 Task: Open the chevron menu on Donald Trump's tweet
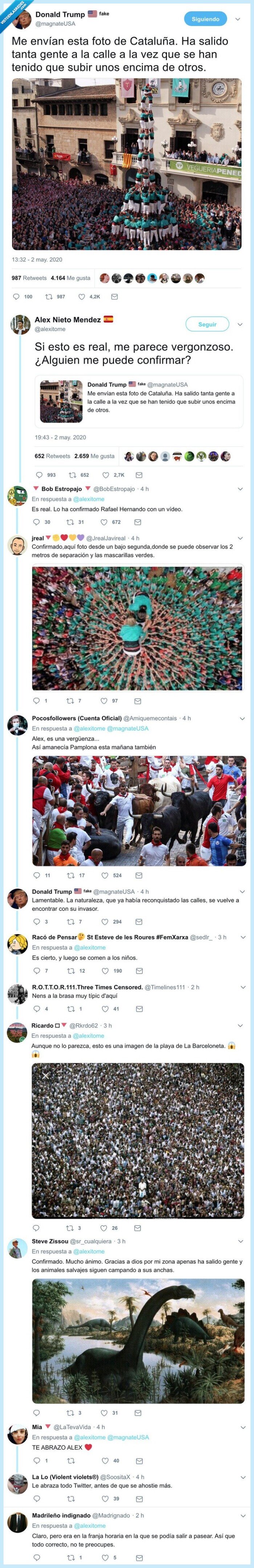pyautogui.click(x=238, y=19)
